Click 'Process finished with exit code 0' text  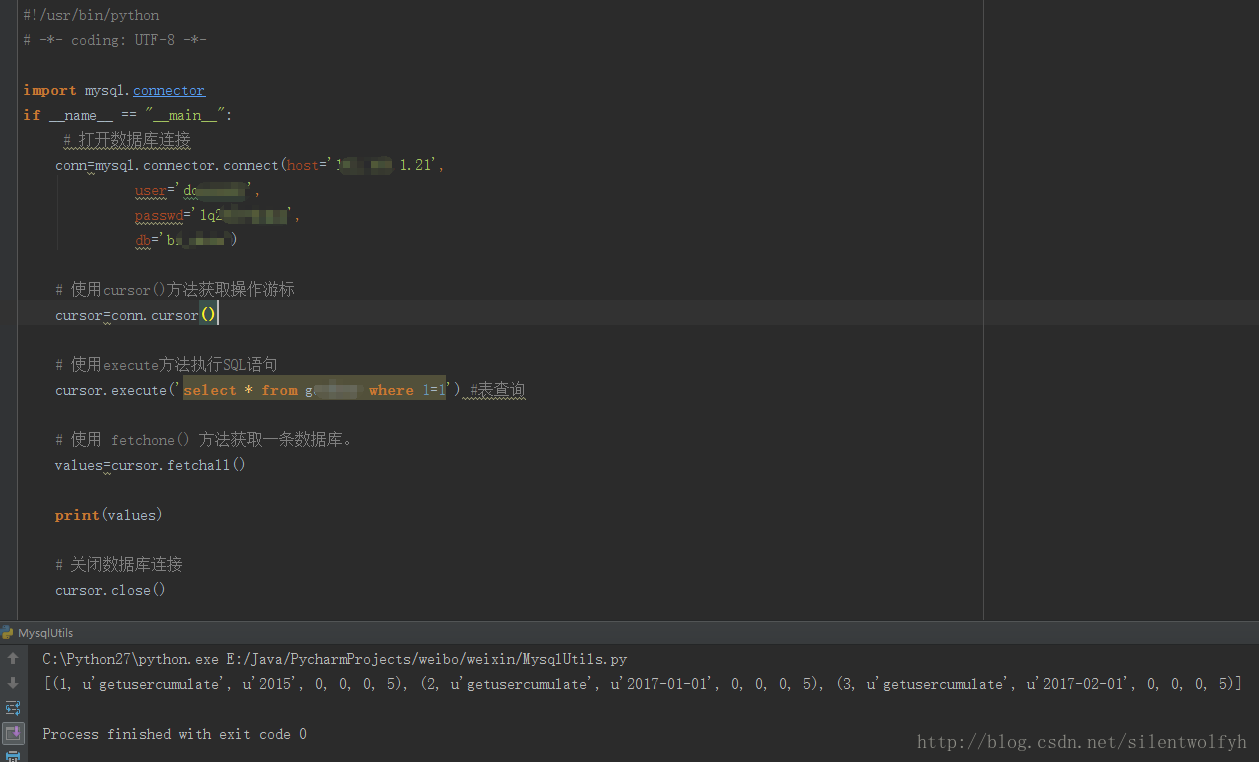pos(174,734)
